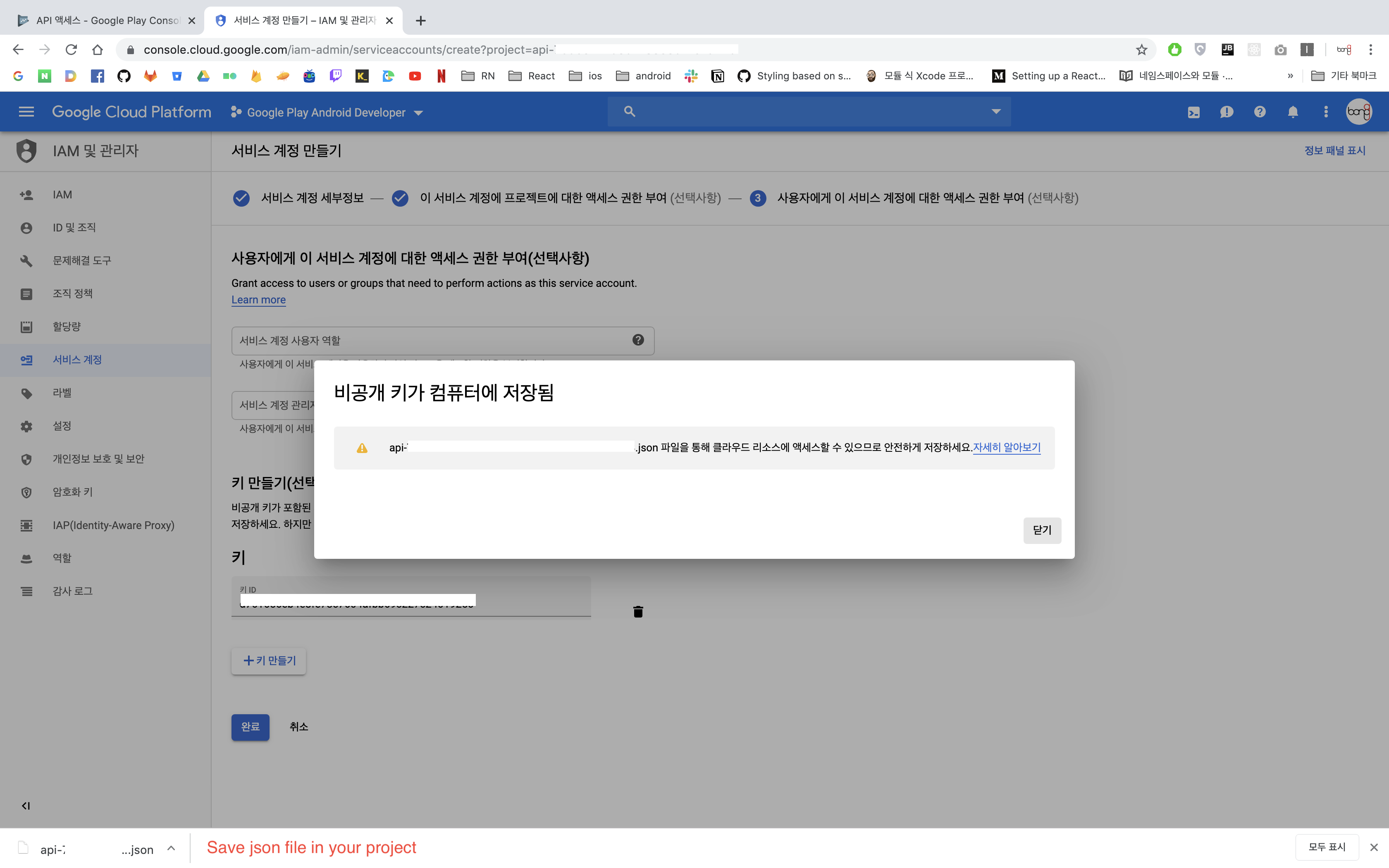Bookmark page with star icon
This screenshot has height=868, width=1389.
click(1141, 50)
